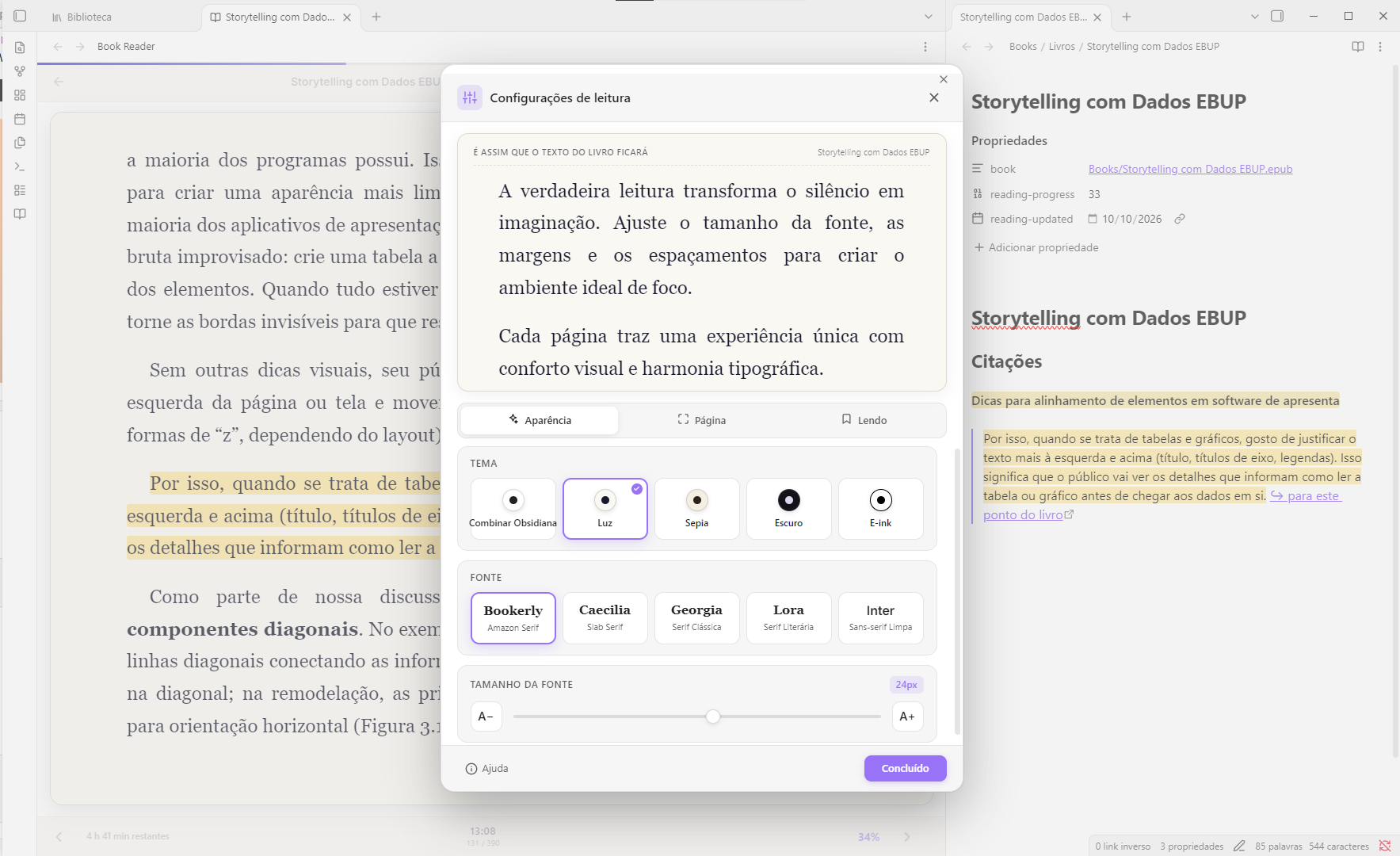
Task: Choose the Bookerly font option
Action: tap(513, 618)
